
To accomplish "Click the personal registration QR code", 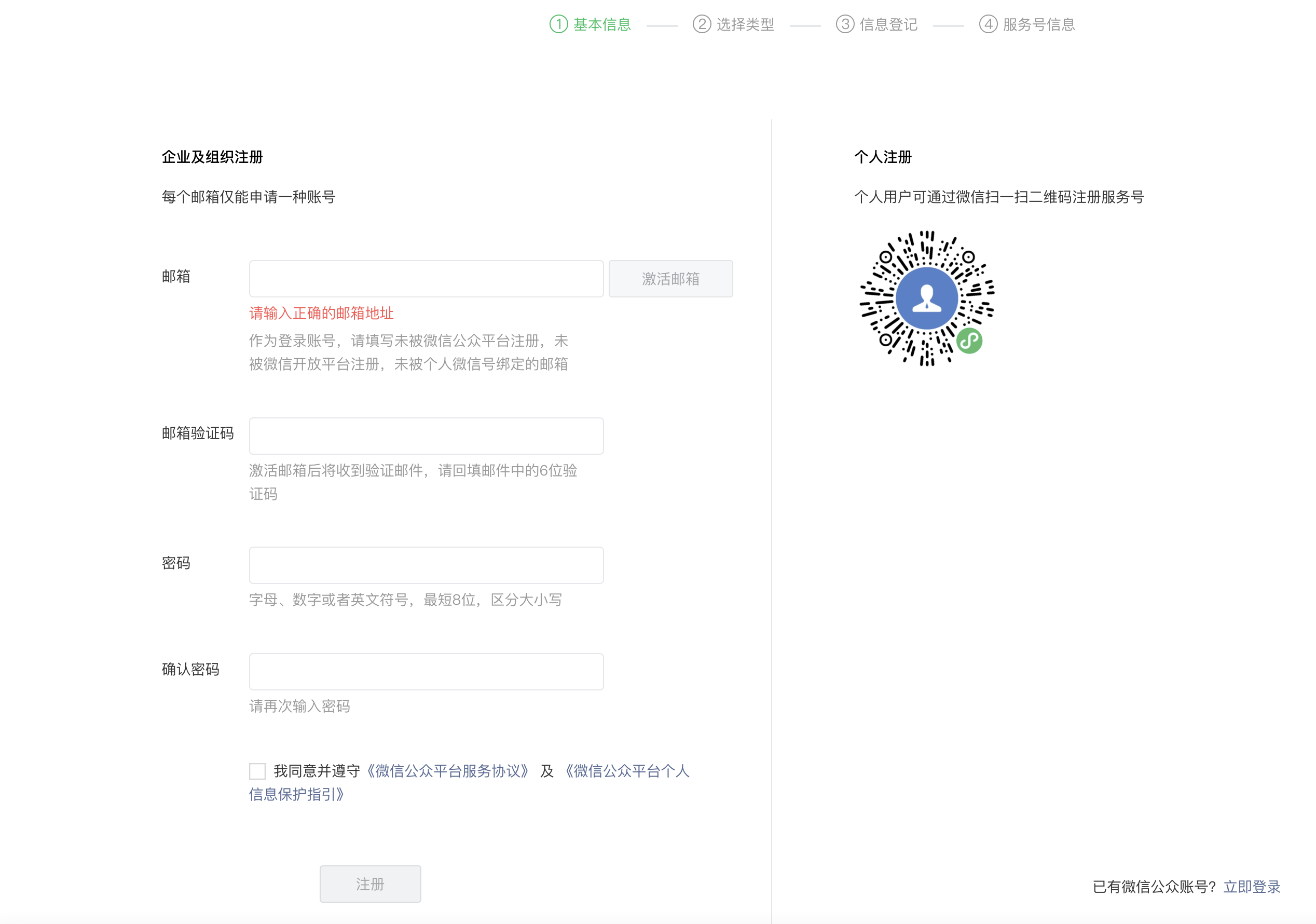I will (927, 298).
